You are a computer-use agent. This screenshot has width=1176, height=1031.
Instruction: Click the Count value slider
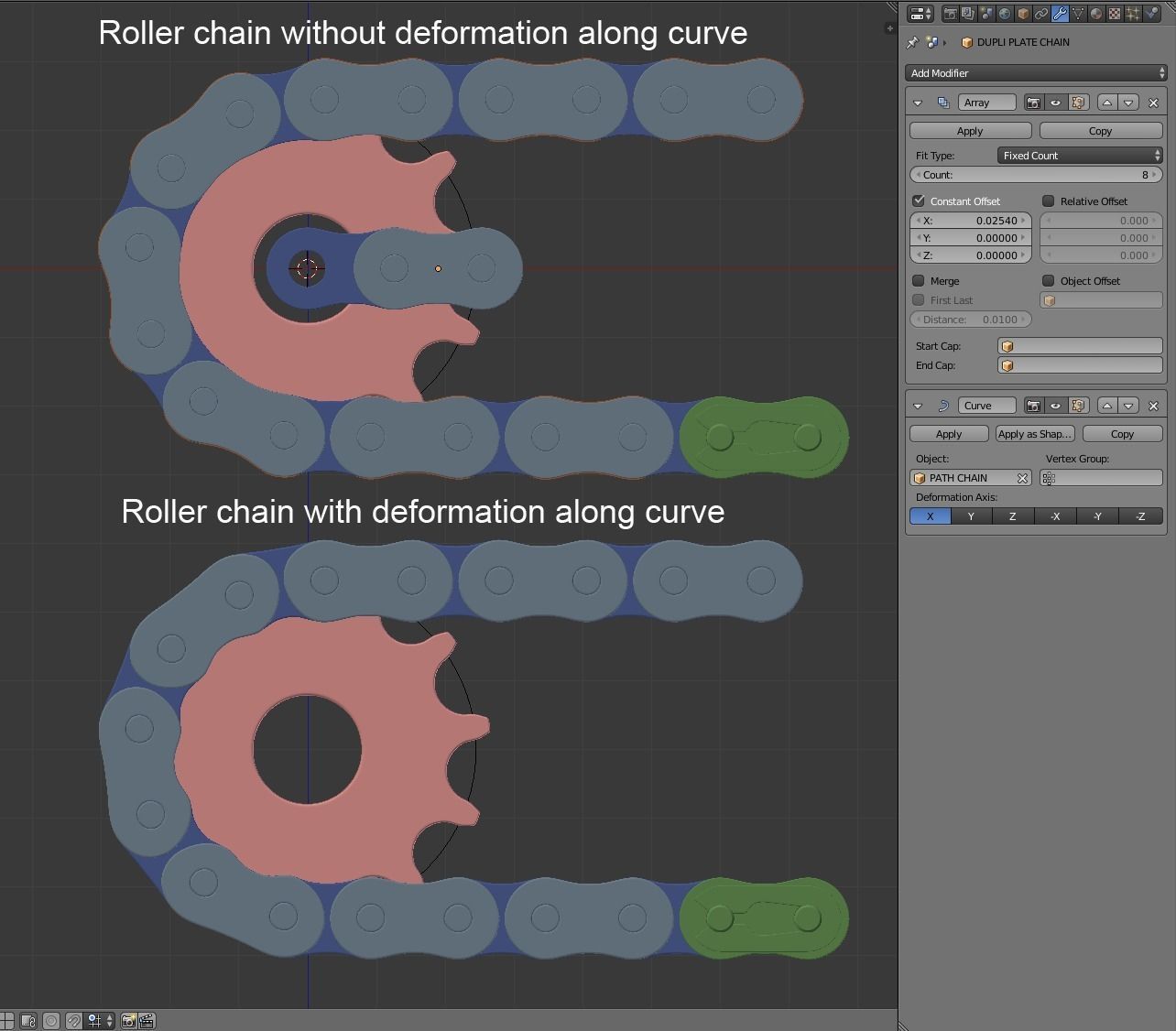(1036, 175)
